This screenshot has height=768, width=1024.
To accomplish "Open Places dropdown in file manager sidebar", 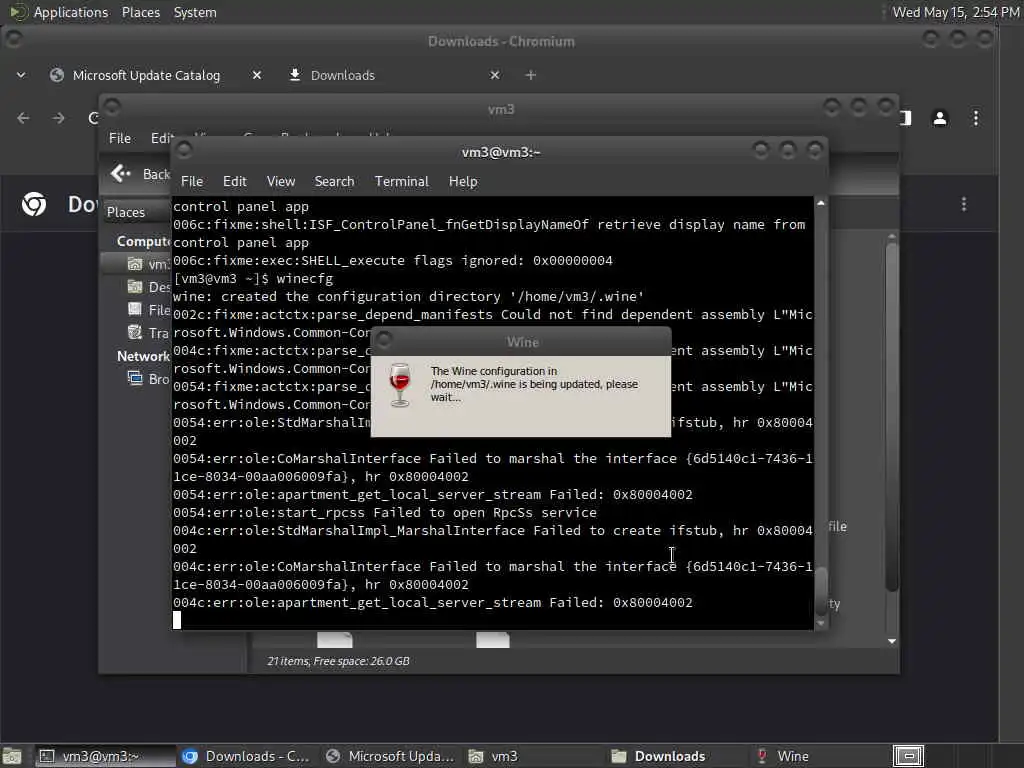I will pos(135,212).
